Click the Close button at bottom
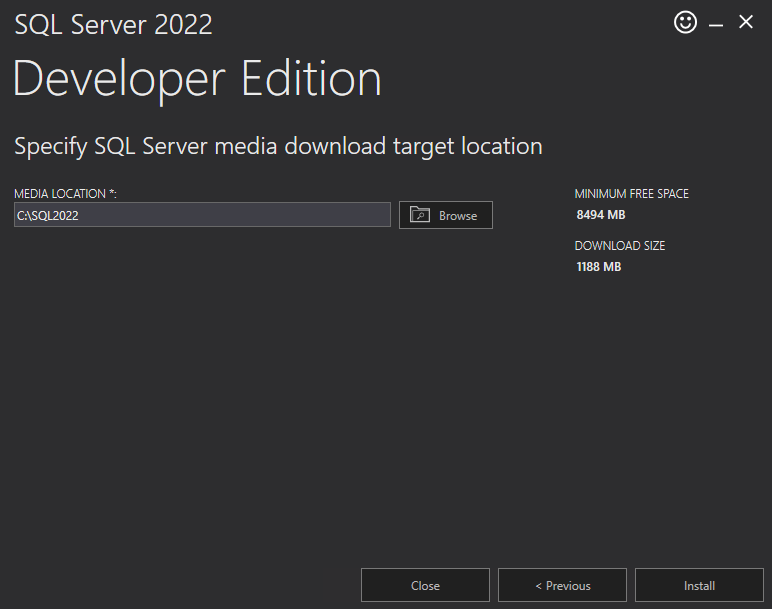This screenshot has width=772, height=609. (425, 585)
